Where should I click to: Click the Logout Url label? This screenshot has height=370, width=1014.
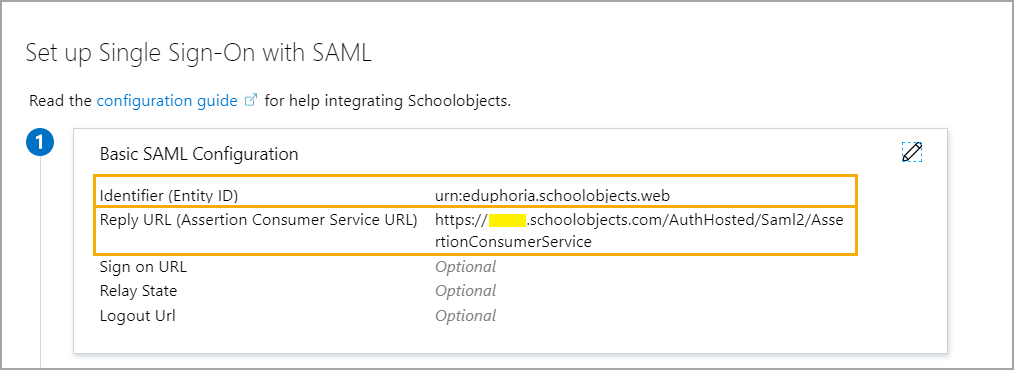[137, 316]
